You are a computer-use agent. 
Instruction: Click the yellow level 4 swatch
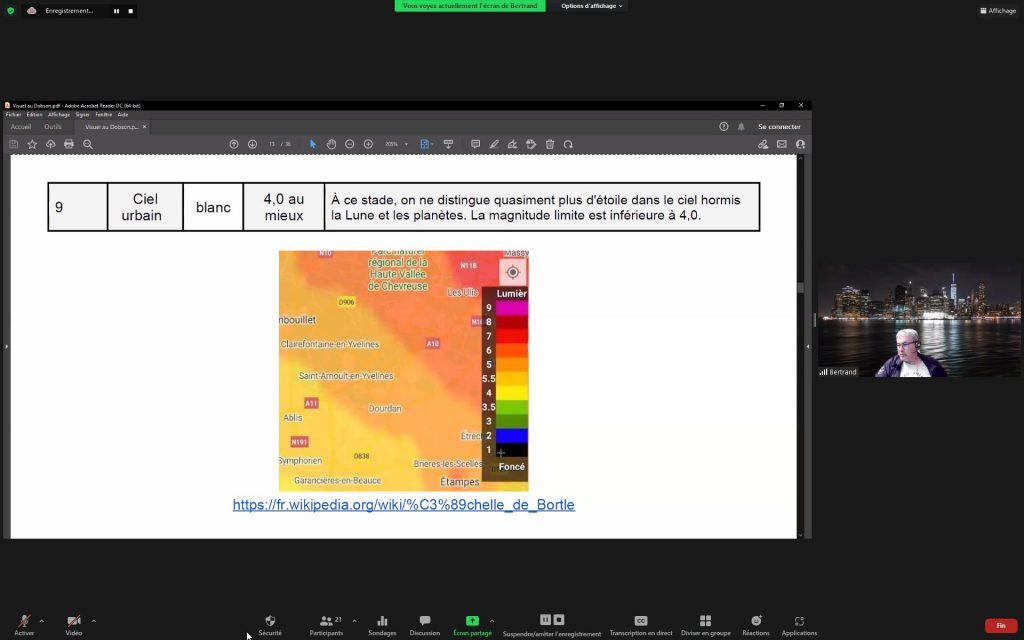(x=512, y=392)
